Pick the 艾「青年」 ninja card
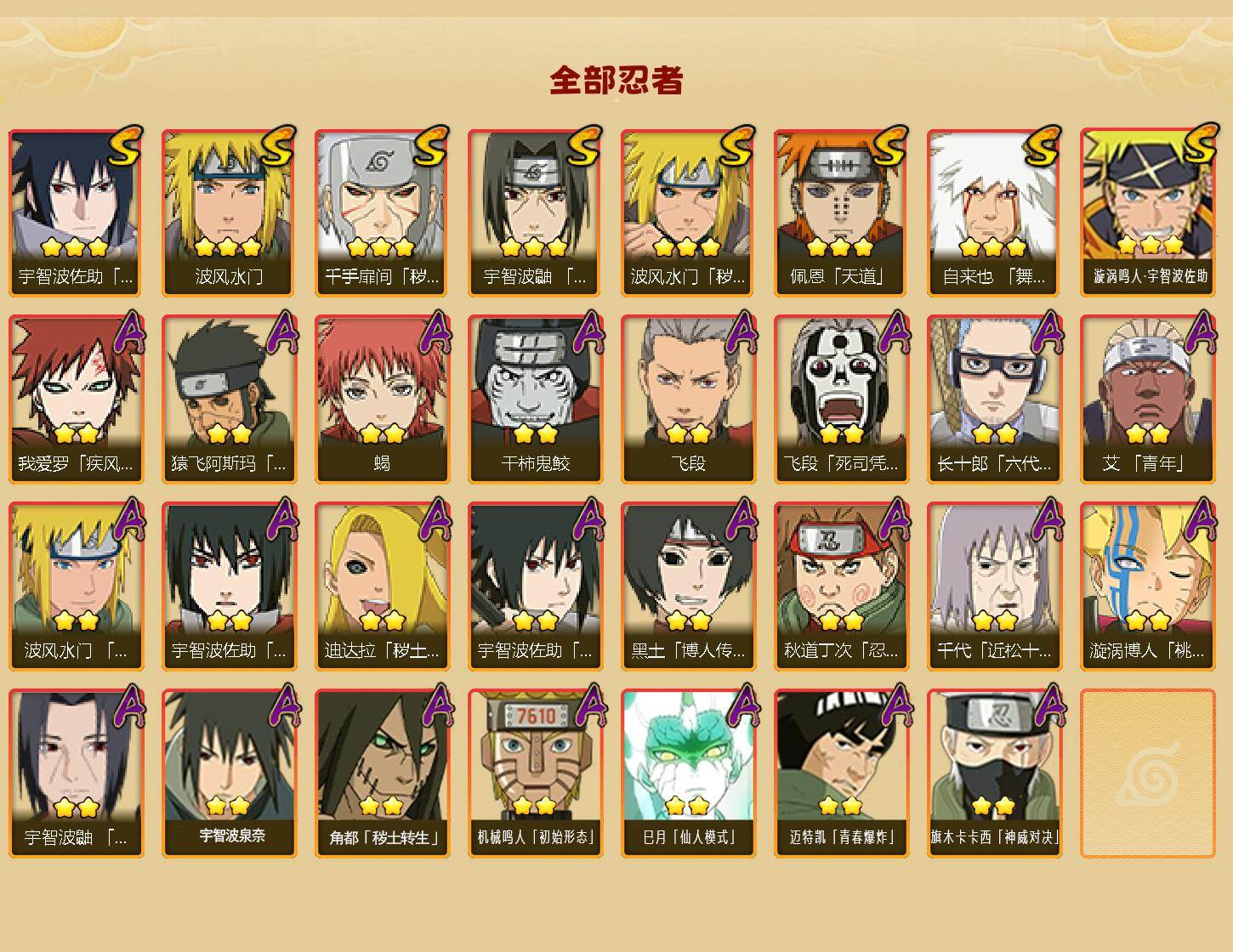The width and height of the screenshot is (1233, 952). [x=1148, y=399]
